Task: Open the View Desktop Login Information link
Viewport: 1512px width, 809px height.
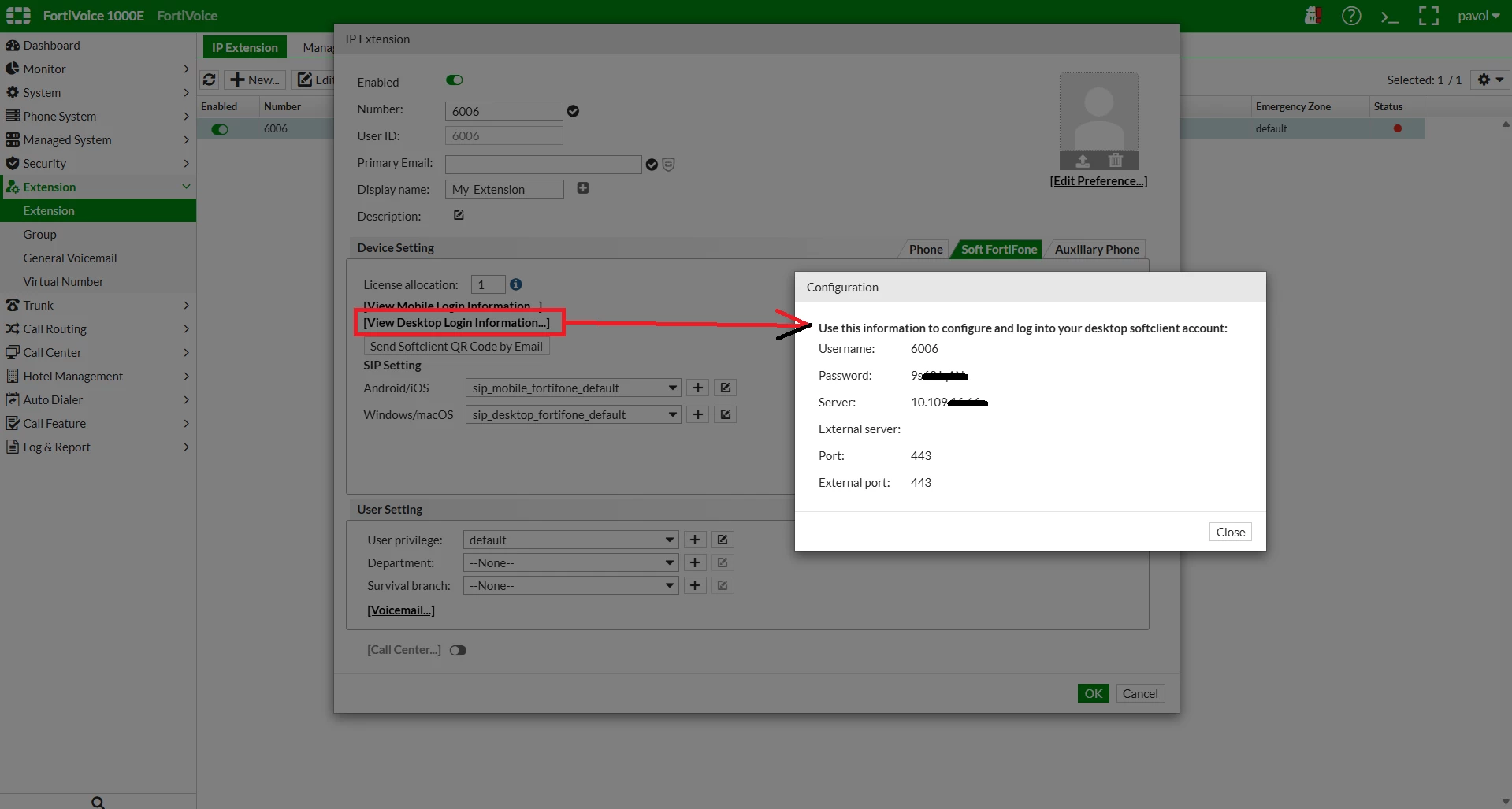Action: (457, 322)
